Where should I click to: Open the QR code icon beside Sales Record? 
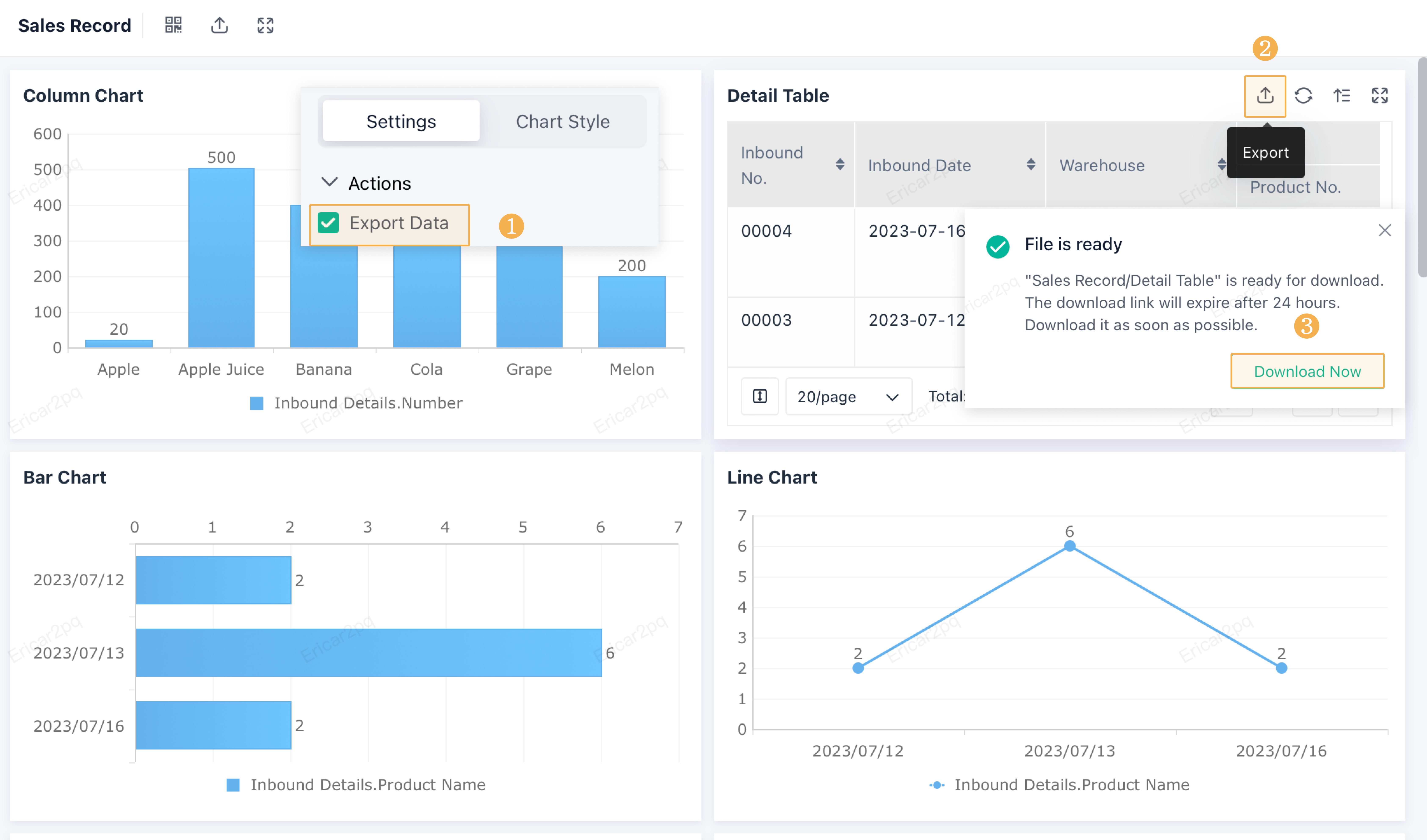pyautogui.click(x=173, y=25)
